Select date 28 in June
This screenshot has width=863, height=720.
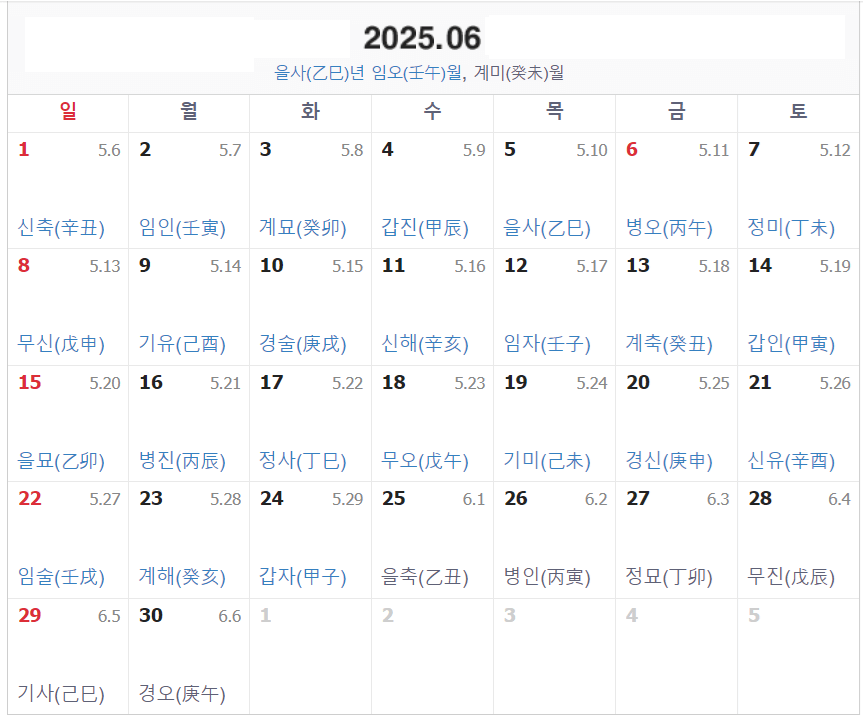[x=760, y=499]
